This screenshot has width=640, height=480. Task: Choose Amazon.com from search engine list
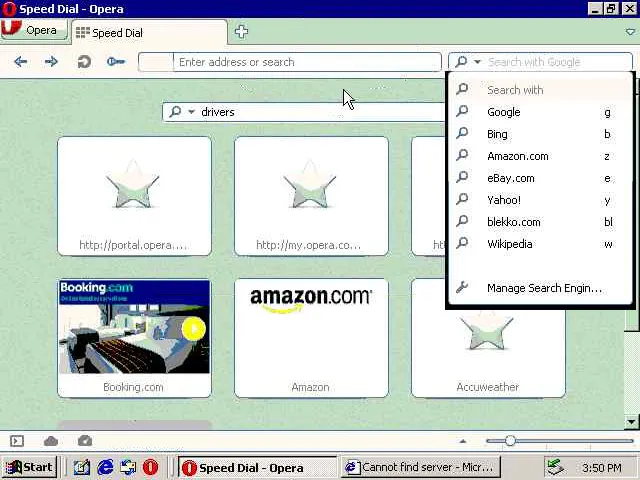(540, 156)
